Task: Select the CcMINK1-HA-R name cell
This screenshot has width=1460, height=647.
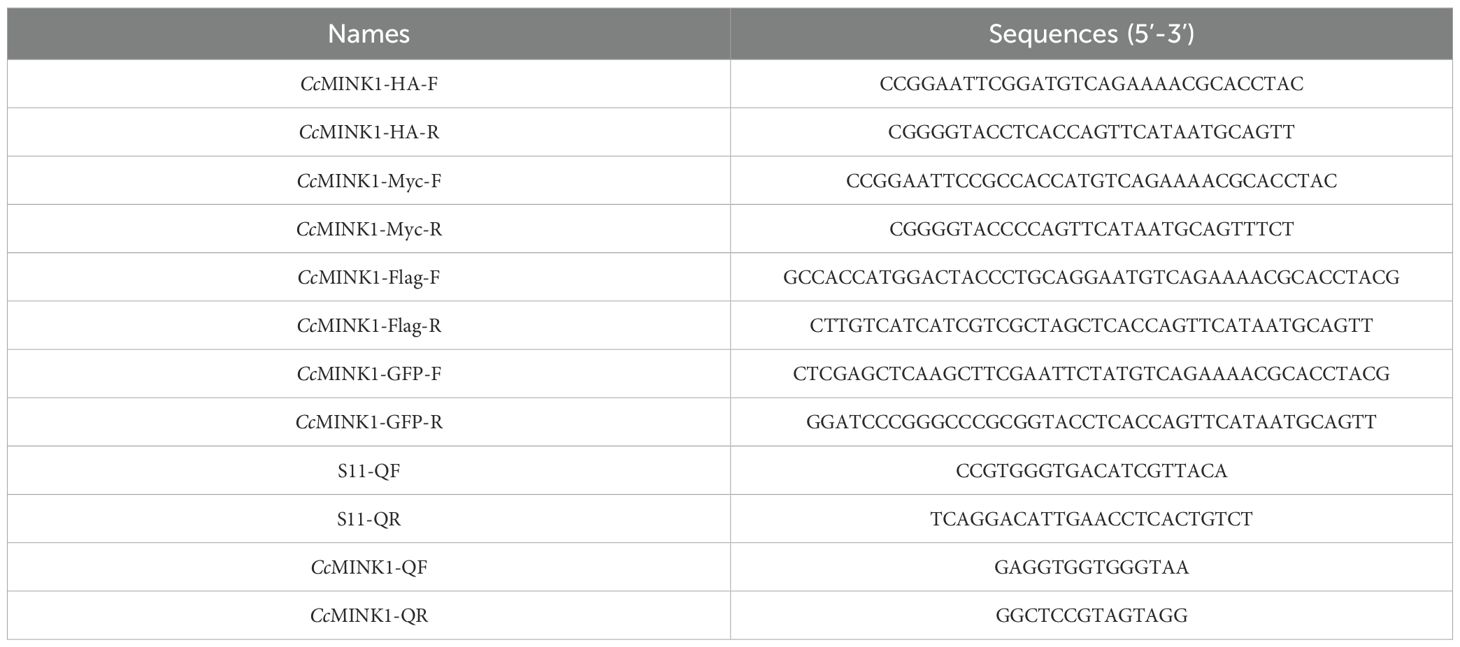Action: [x=369, y=132]
